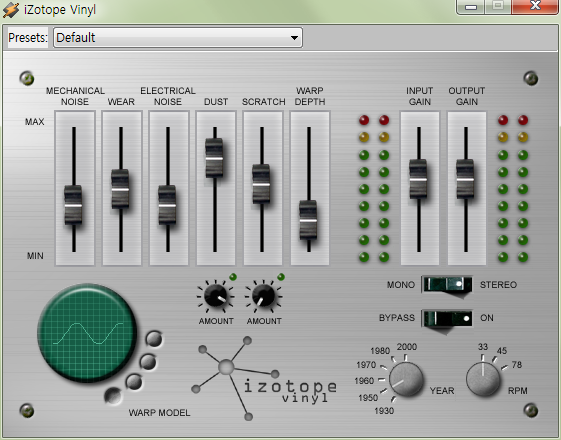The width and height of the screenshot is (561, 440).
Task: Click the Scratch slider handle
Action: click(x=261, y=184)
